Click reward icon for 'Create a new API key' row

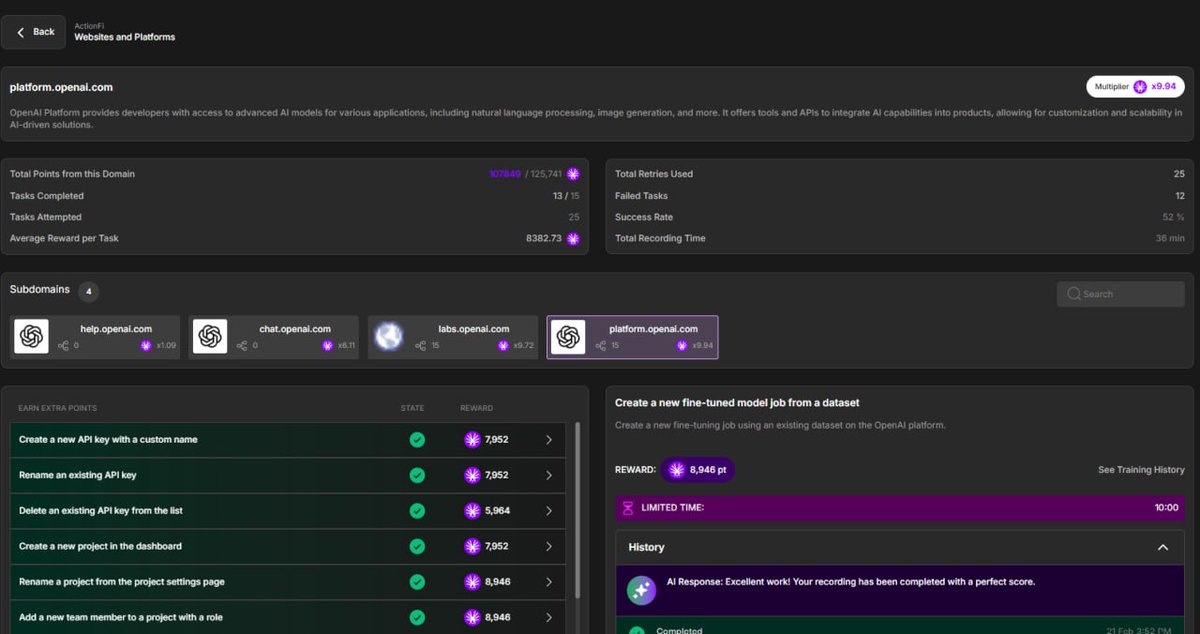pyautogui.click(x=472, y=440)
